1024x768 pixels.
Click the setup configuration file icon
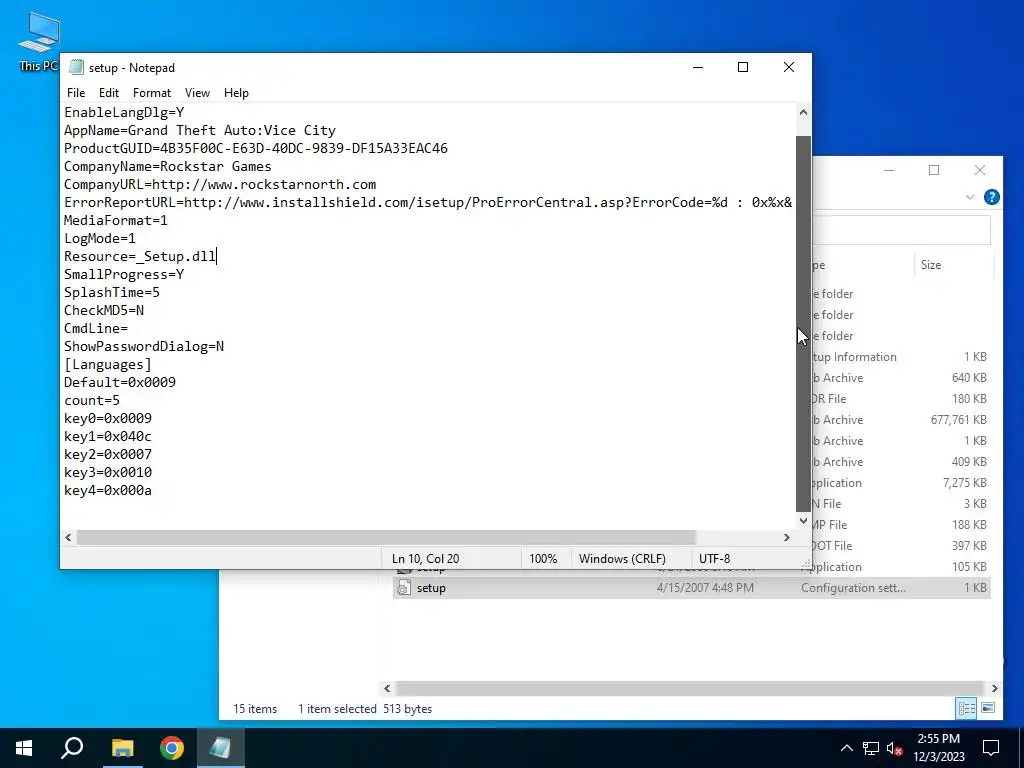[x=404, y=587]
